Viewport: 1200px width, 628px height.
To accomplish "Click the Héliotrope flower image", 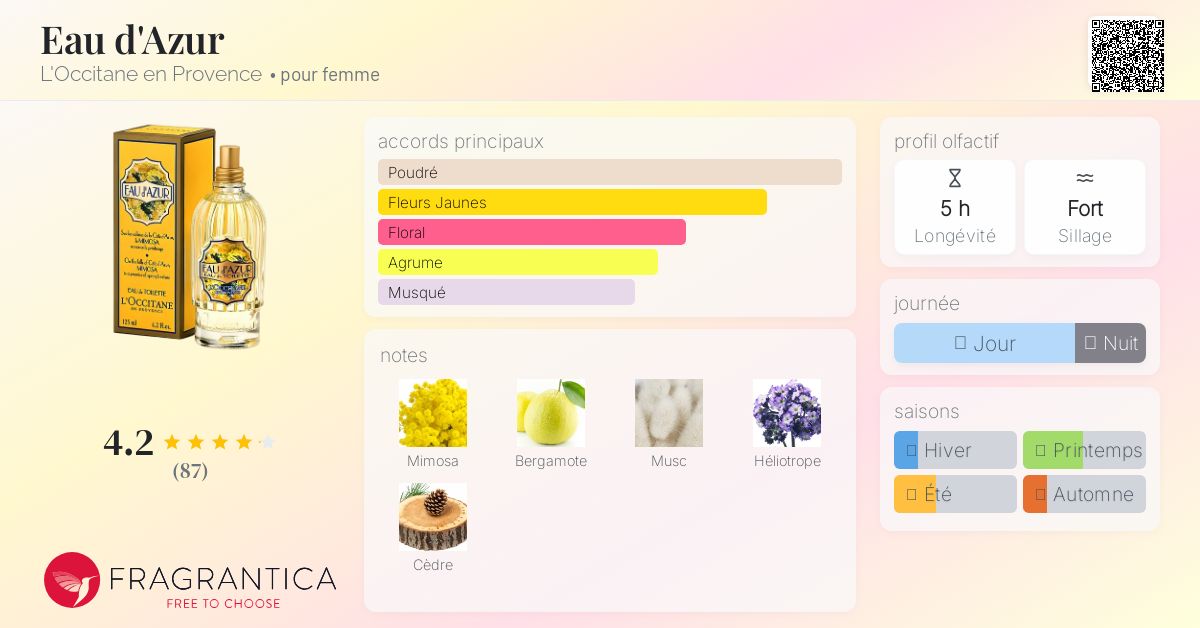I will [x=787, y=413].
